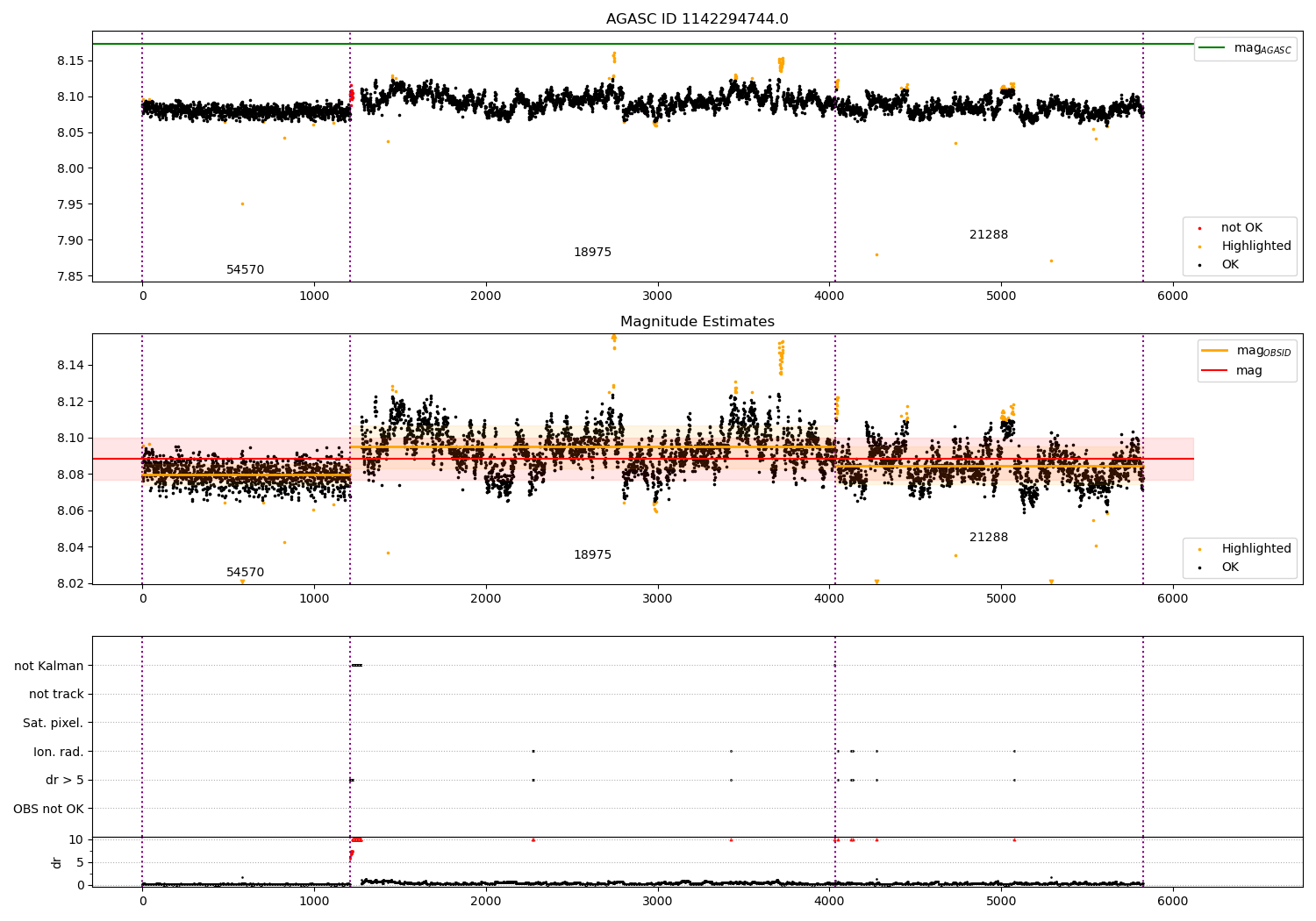This screenshot has height=921, width=1316.
Task: Click the 'dr' axis label in the bottom plot
Action: pyautogui.click(x=57, y=862)
